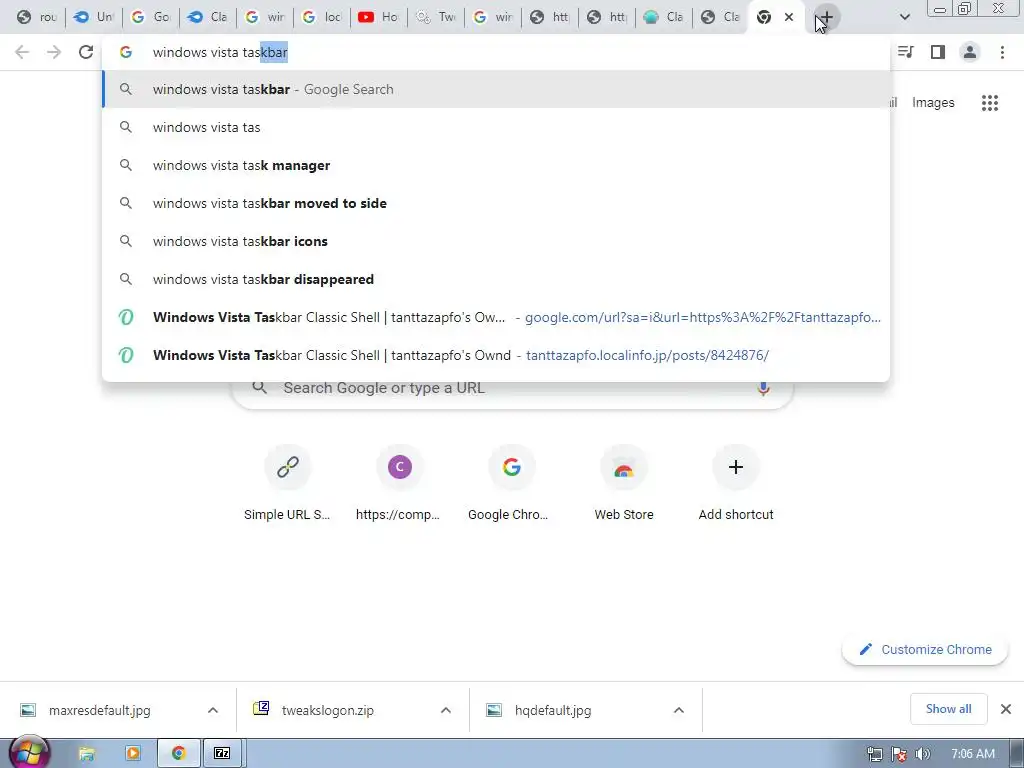Open the https://comp... shortcut tile
The image size is (1024, 768).
(x=399, y=484)
